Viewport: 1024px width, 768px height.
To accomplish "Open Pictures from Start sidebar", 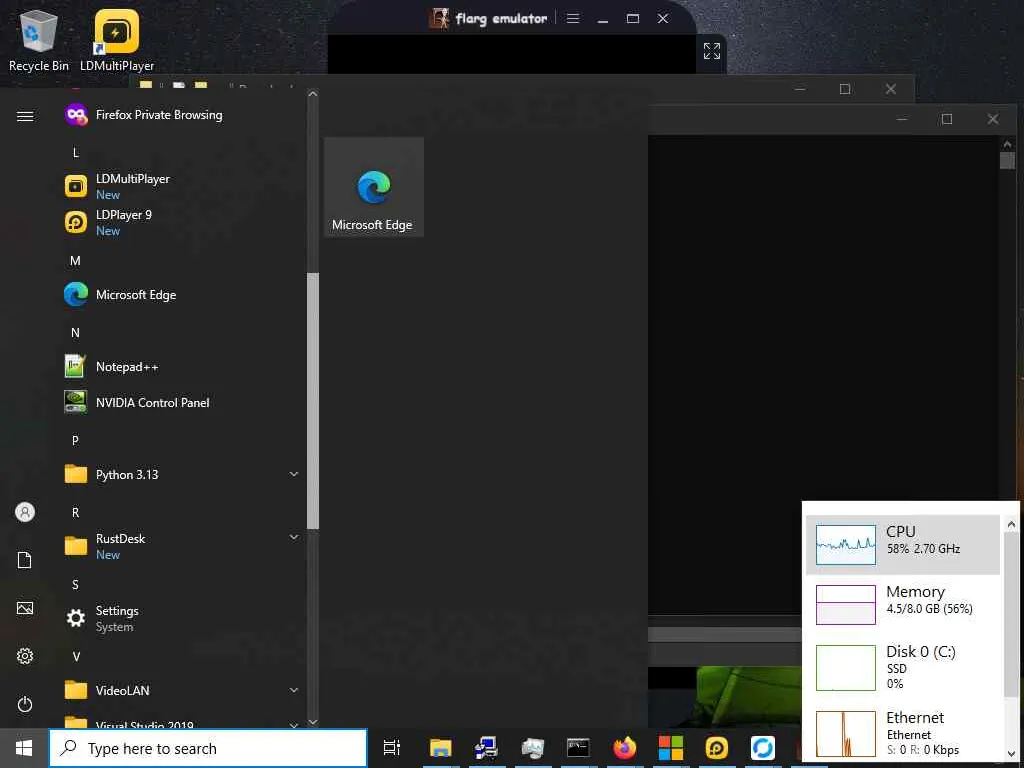I will [25, 609].
